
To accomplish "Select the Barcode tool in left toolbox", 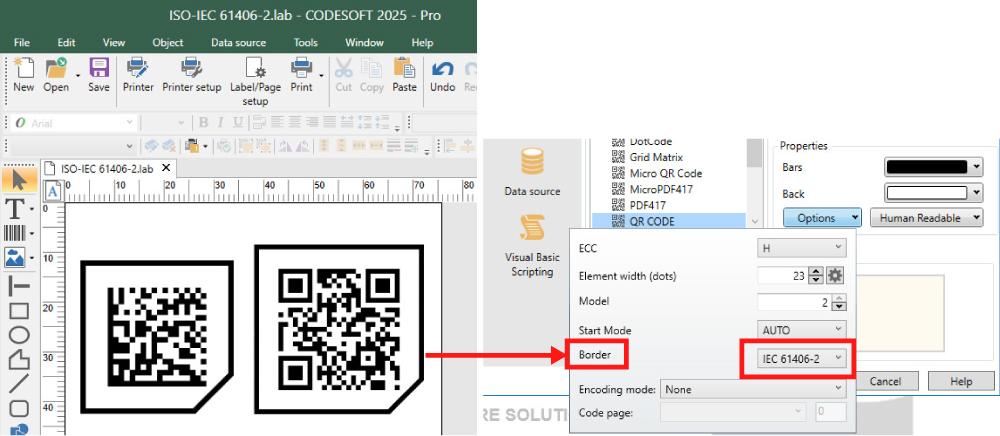I will pos(16,233).
